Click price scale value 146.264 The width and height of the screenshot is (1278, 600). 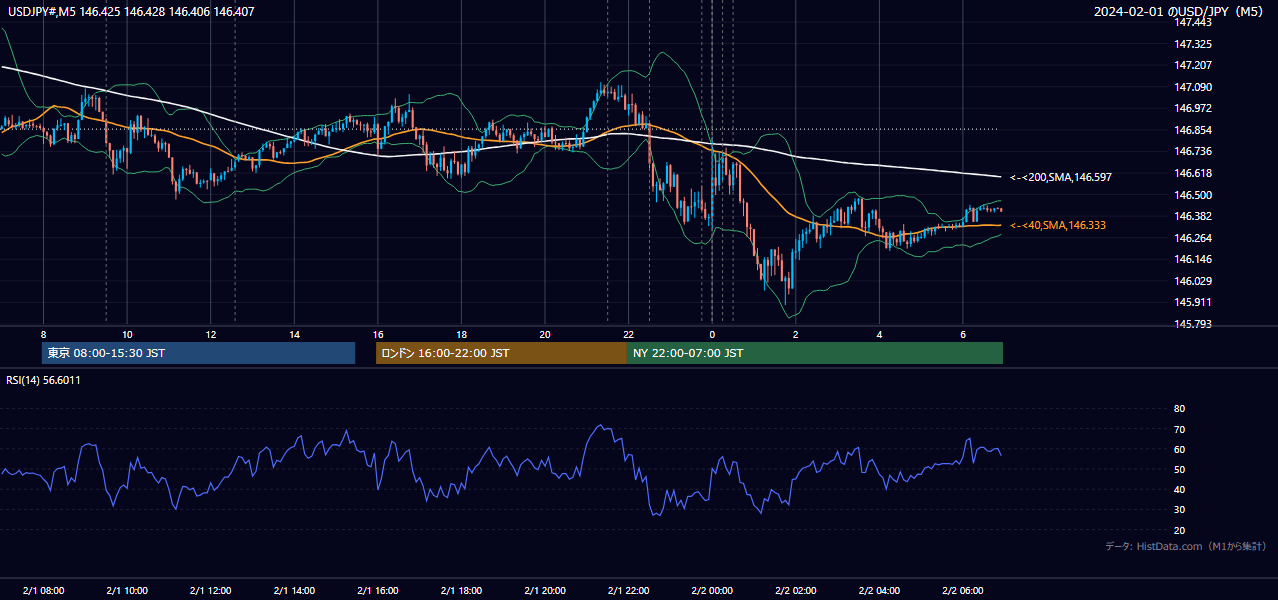coord(1193,239)
